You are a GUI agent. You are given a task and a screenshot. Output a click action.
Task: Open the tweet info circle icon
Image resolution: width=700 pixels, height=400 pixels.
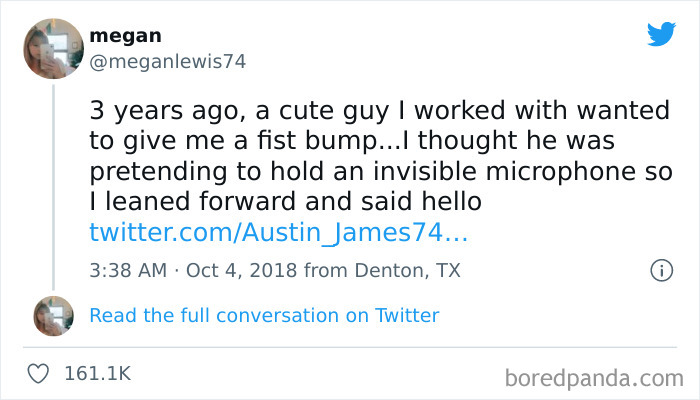click(x=660, y=269)
